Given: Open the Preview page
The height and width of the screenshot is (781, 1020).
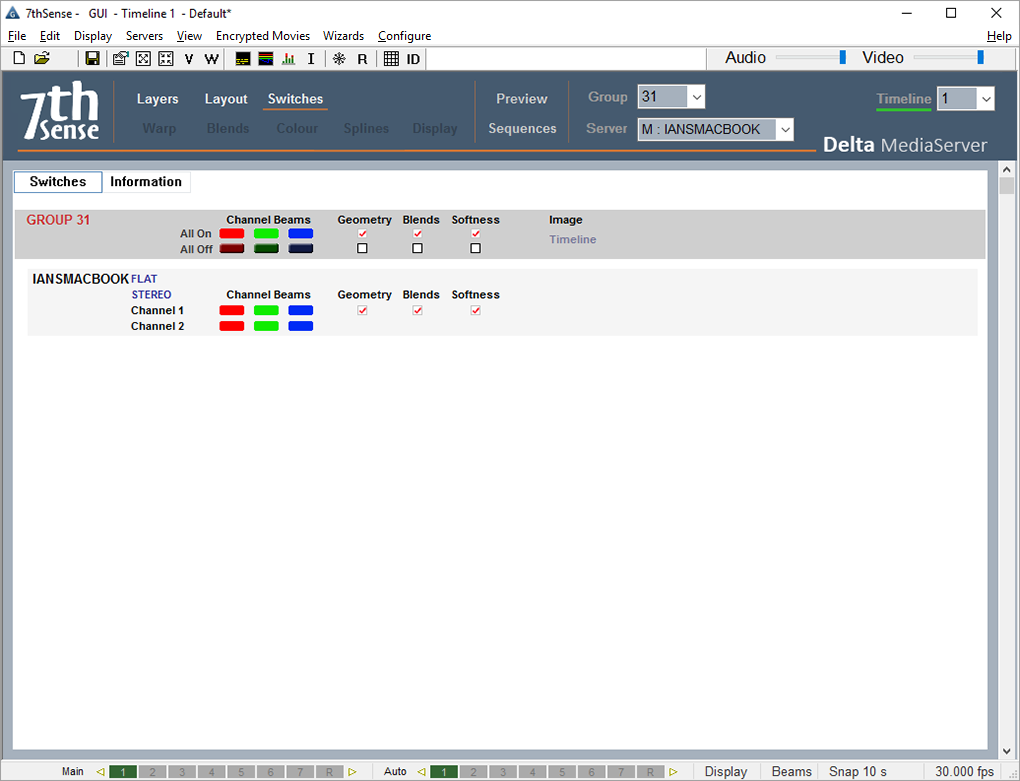Looking at the screenshot, I should [x=522, y=99].
